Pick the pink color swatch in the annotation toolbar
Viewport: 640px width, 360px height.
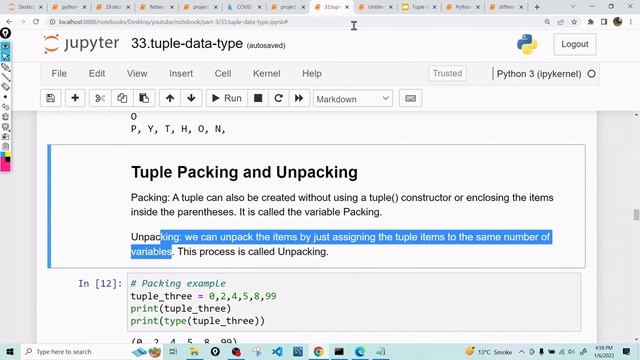(5, 165)
